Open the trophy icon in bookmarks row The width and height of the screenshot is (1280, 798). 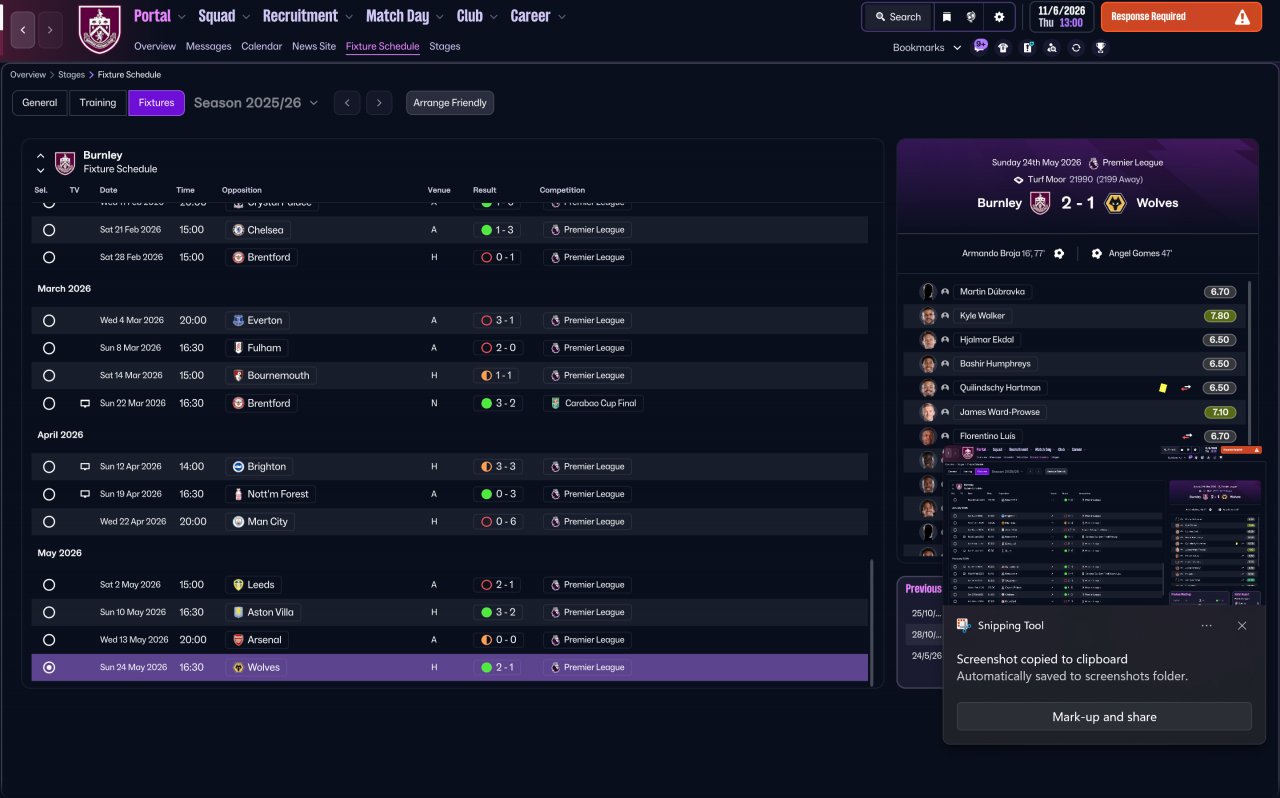[x=1100, y=47]
